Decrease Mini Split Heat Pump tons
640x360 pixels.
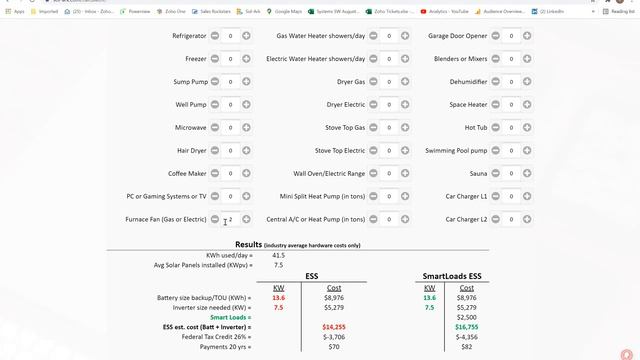coord(373,196)
